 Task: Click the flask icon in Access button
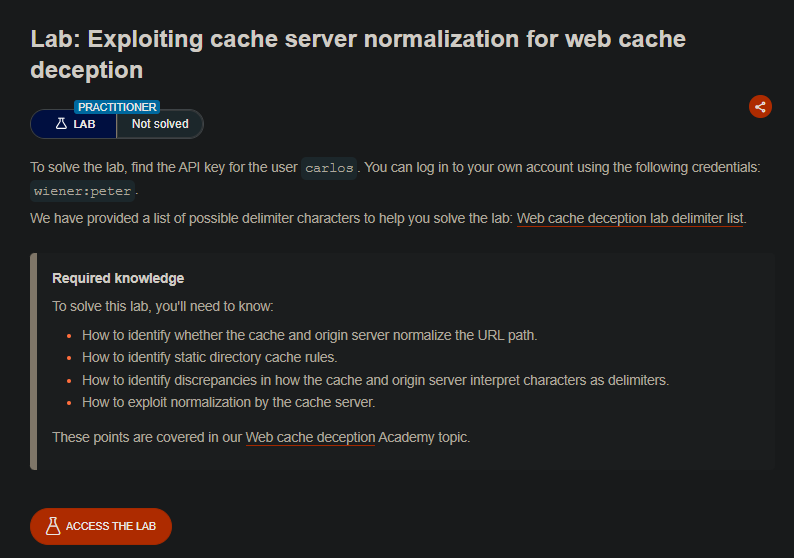53,526
